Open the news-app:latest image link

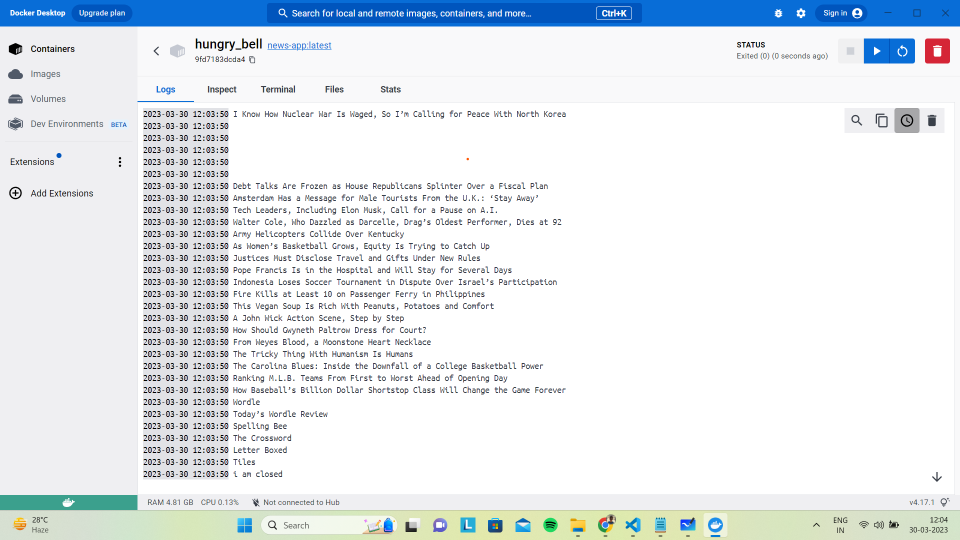coord(299,45)
